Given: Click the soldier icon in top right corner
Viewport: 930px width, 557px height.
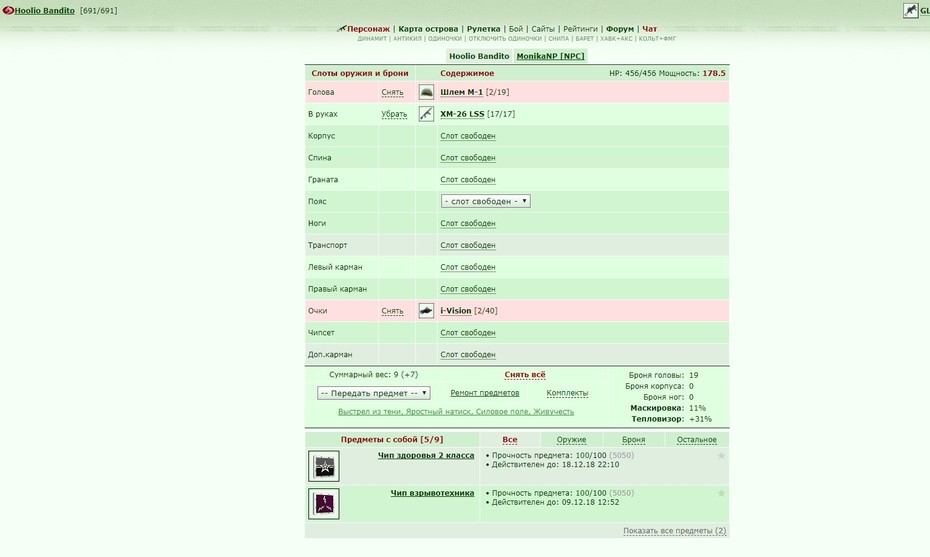Looking at the screenshot, I should click(x=910, y=10).
